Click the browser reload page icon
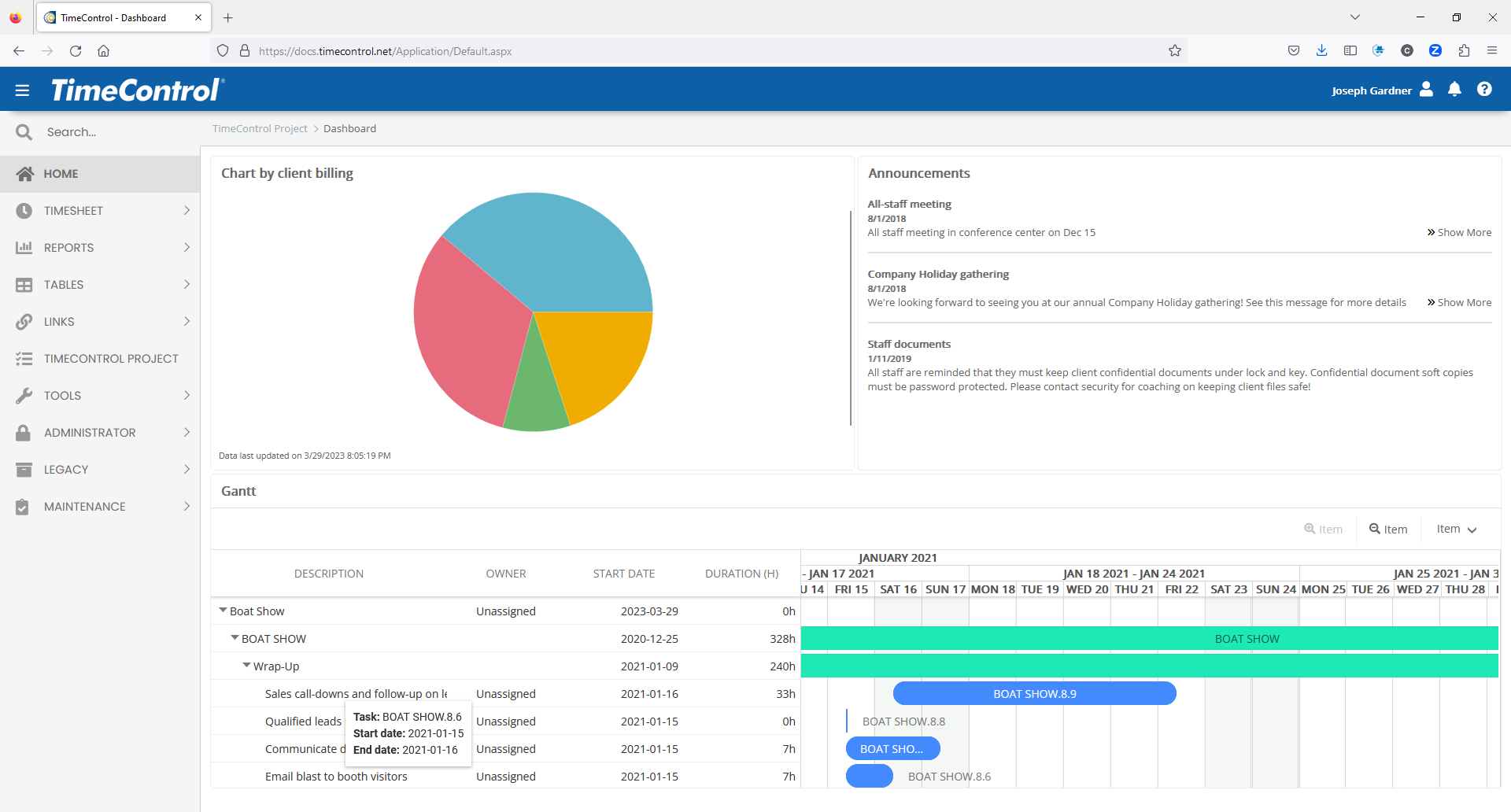The width and height of the screenshot is (1511, 812). 76,51
